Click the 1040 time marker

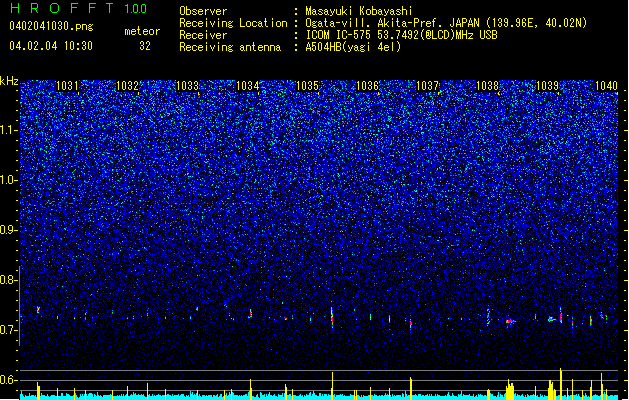607,85
